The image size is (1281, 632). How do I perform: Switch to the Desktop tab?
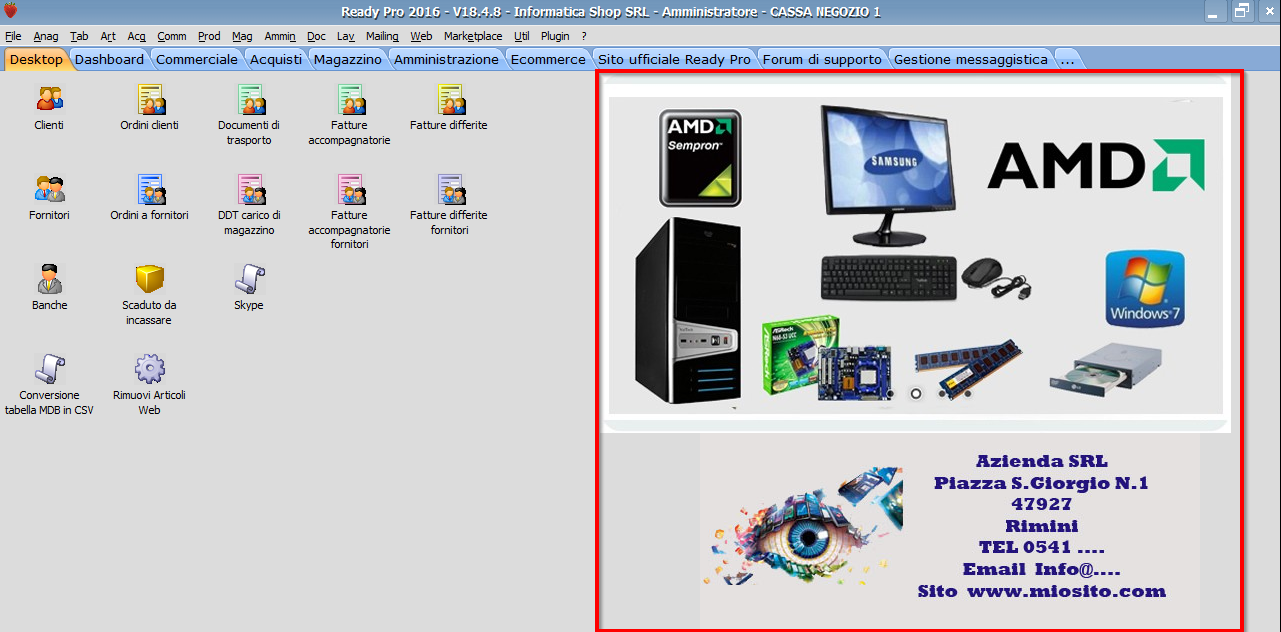point(36,59)
